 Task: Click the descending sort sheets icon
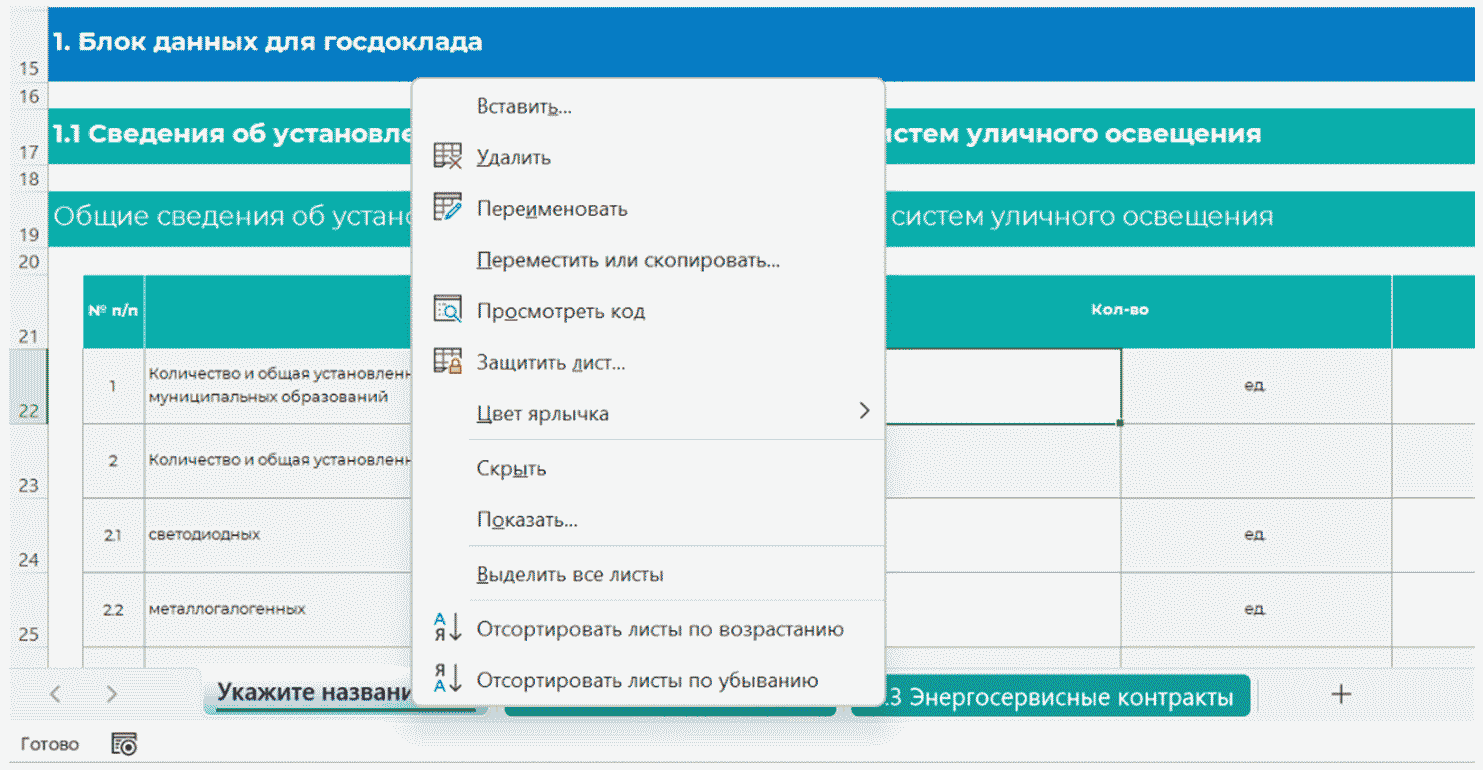click(x=447, y=680)
